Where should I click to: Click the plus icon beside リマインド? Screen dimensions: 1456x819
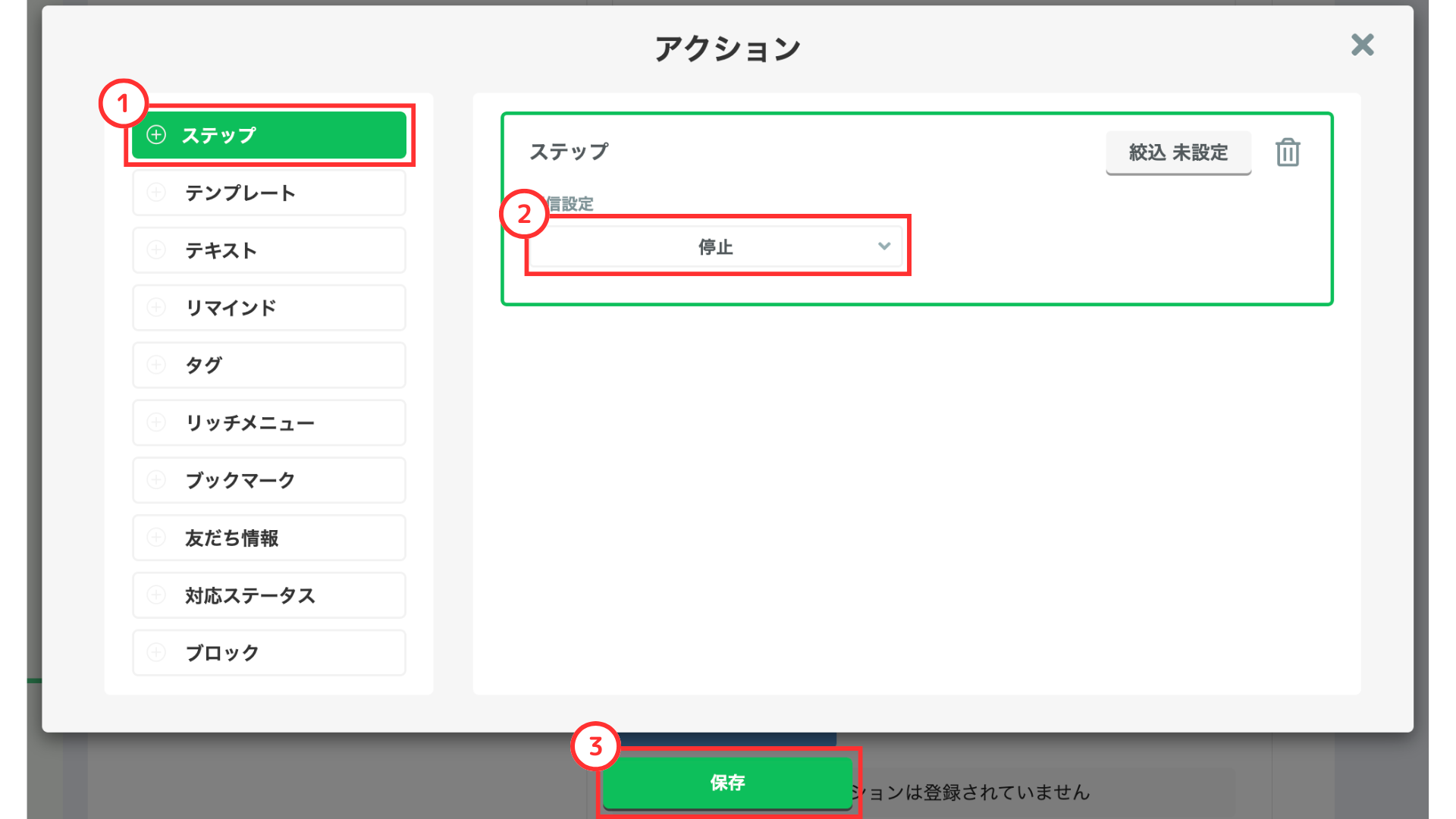[156, 308]
